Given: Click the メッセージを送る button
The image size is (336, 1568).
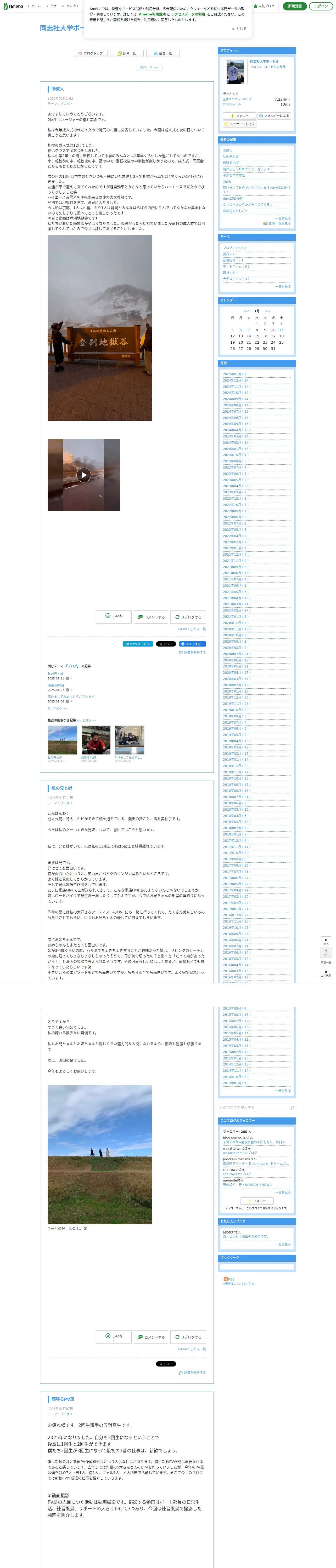Looking at the screenshot, I should [240, 124].
